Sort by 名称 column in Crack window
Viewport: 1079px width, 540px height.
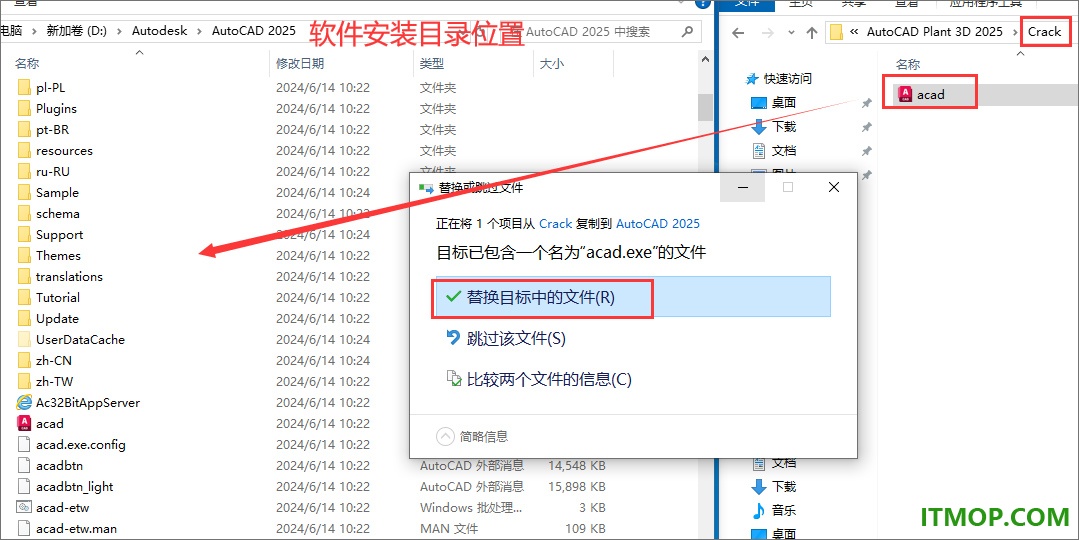pos(908,65)
